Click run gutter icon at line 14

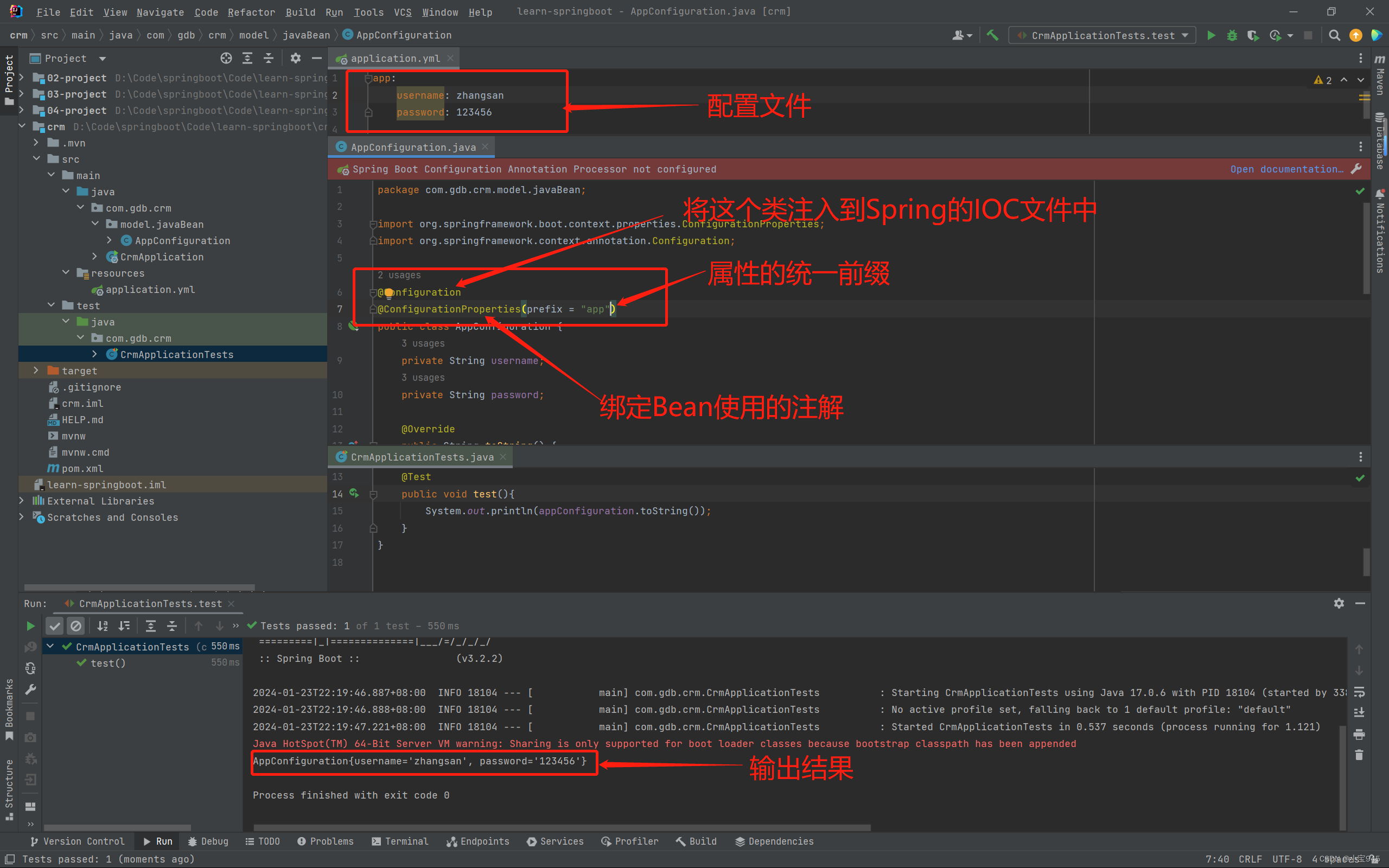pos(354,493)
